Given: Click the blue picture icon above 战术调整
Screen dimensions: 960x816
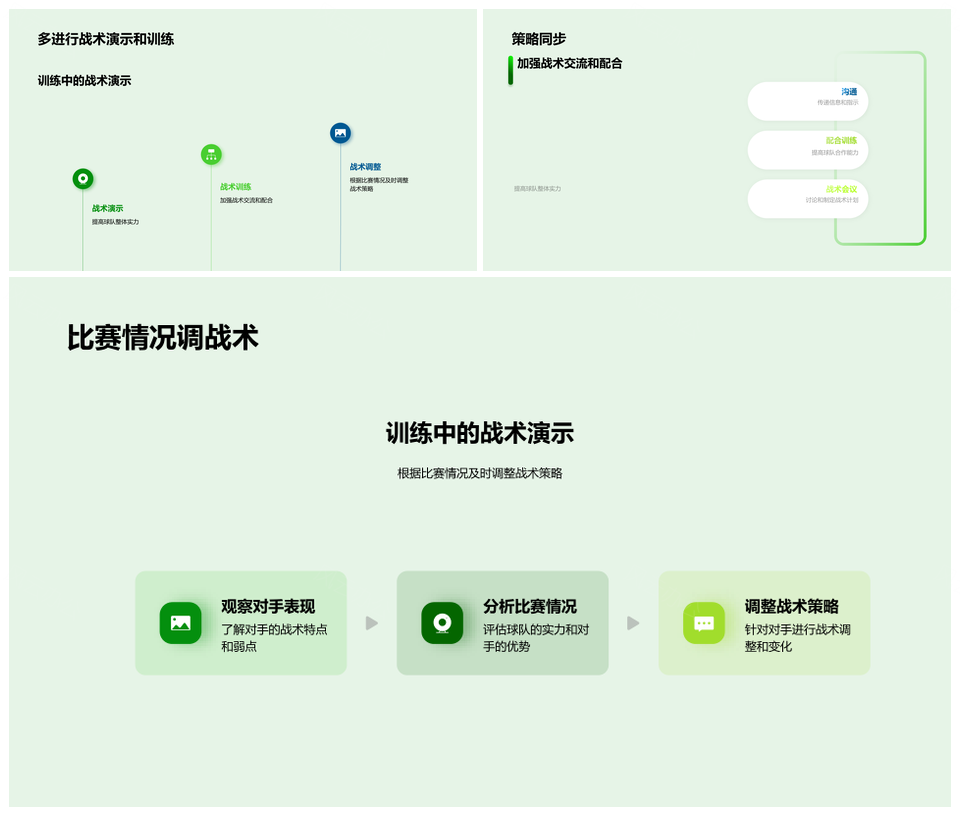Looking at the screenshot, I should [x=340, y=133].
